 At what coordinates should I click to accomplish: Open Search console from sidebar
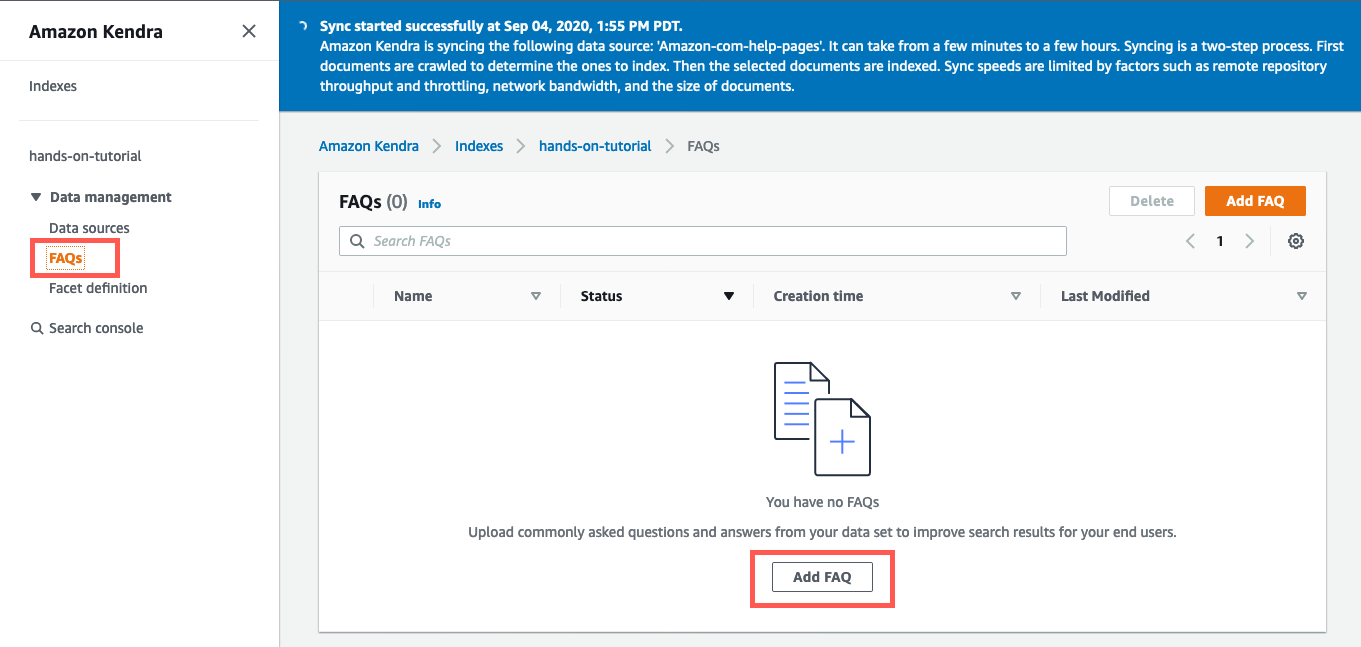pyautogui.click(x=96, y=328)
